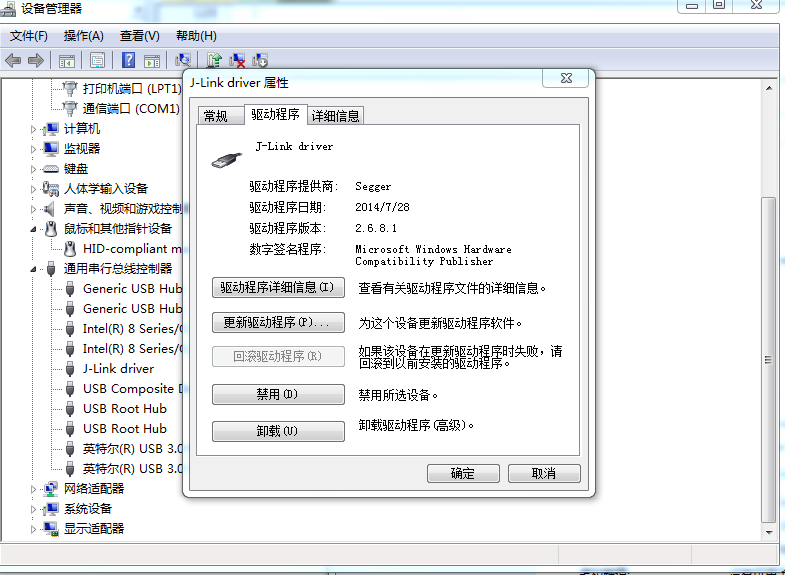Click the Back arrow toolbar icon

click(13, 61)
